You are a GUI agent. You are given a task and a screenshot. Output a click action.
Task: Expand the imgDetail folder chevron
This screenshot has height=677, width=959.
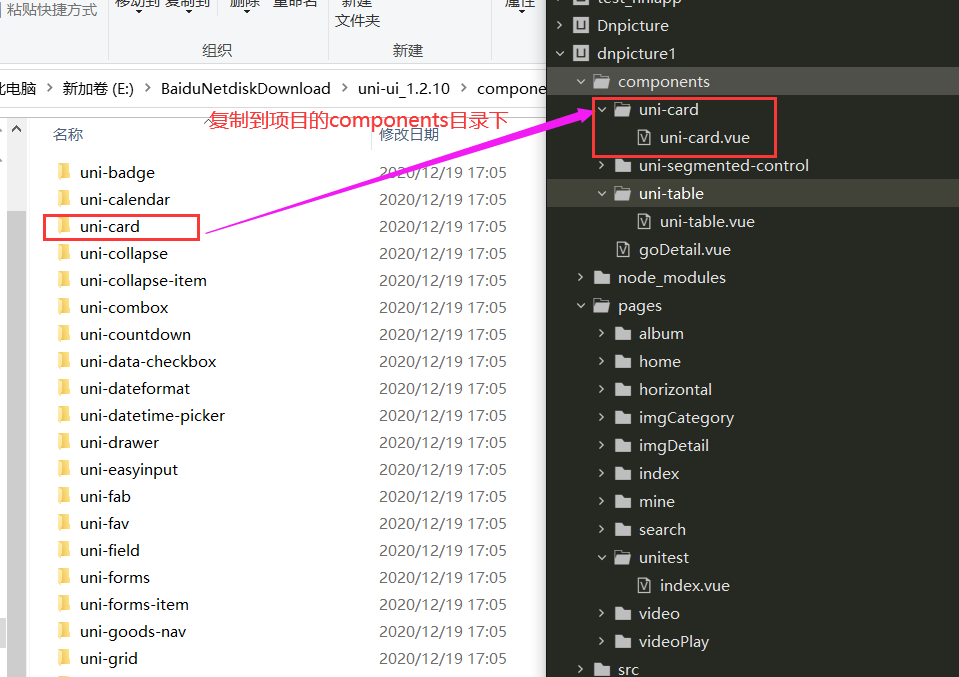601,445
